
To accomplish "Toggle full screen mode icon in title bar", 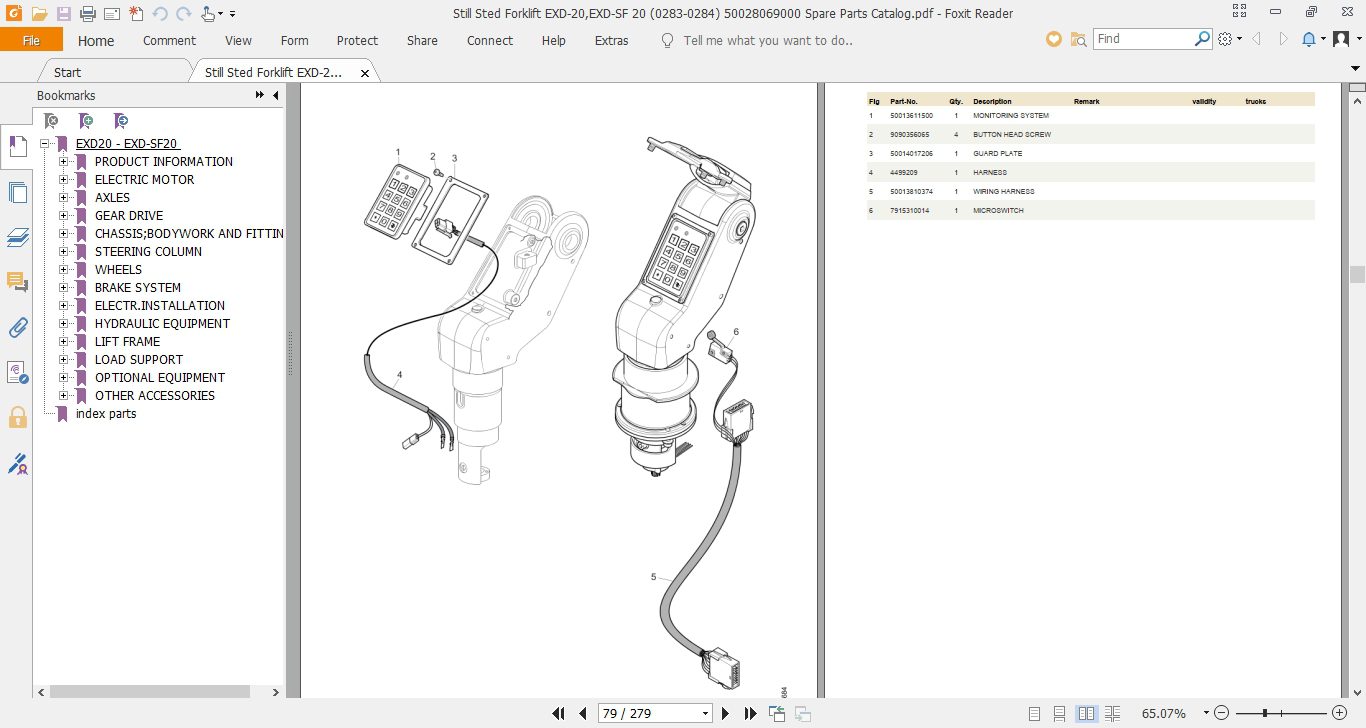I will click(x=1240, y=13).
